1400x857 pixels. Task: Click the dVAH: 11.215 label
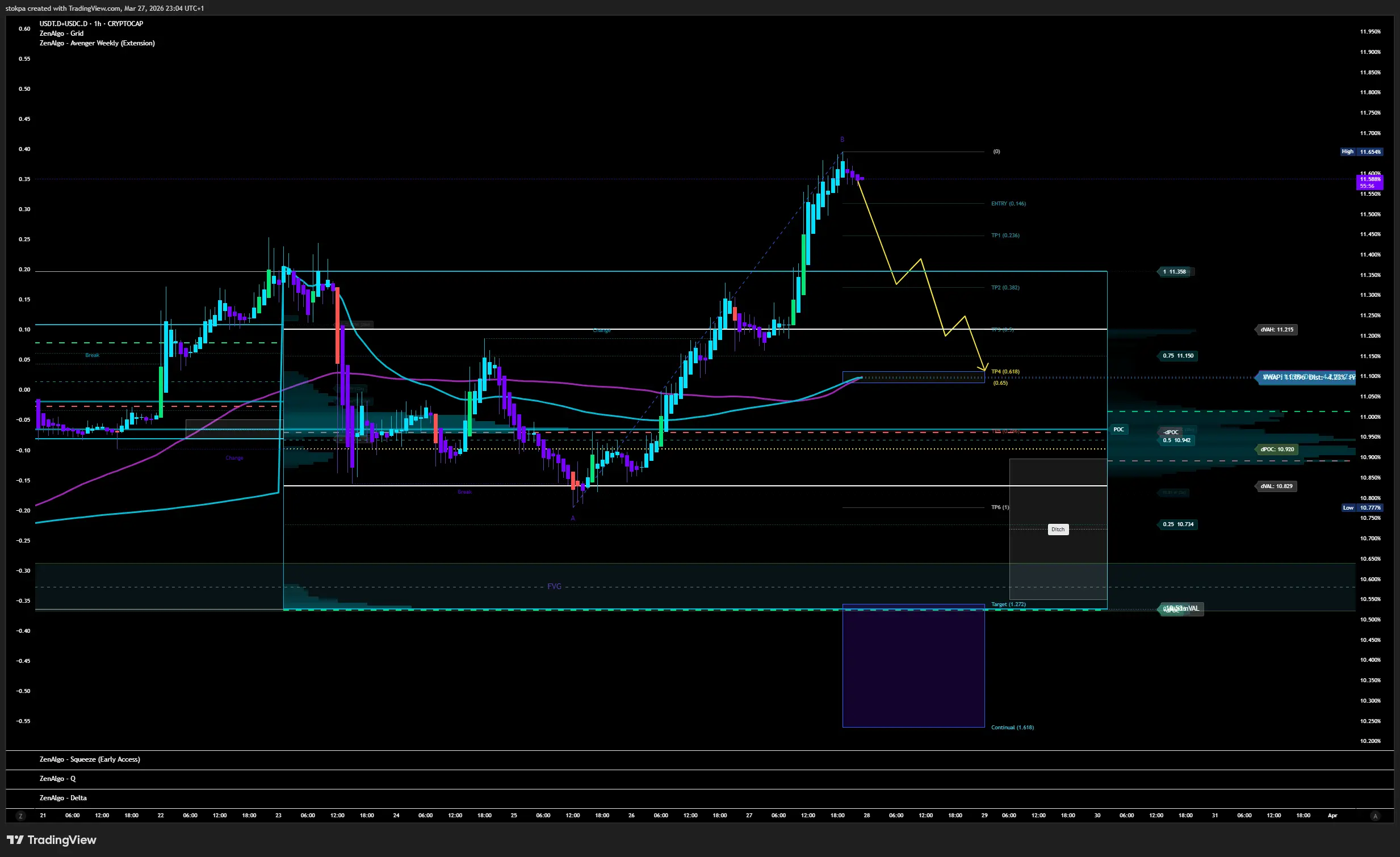[x=1276, y=329]
